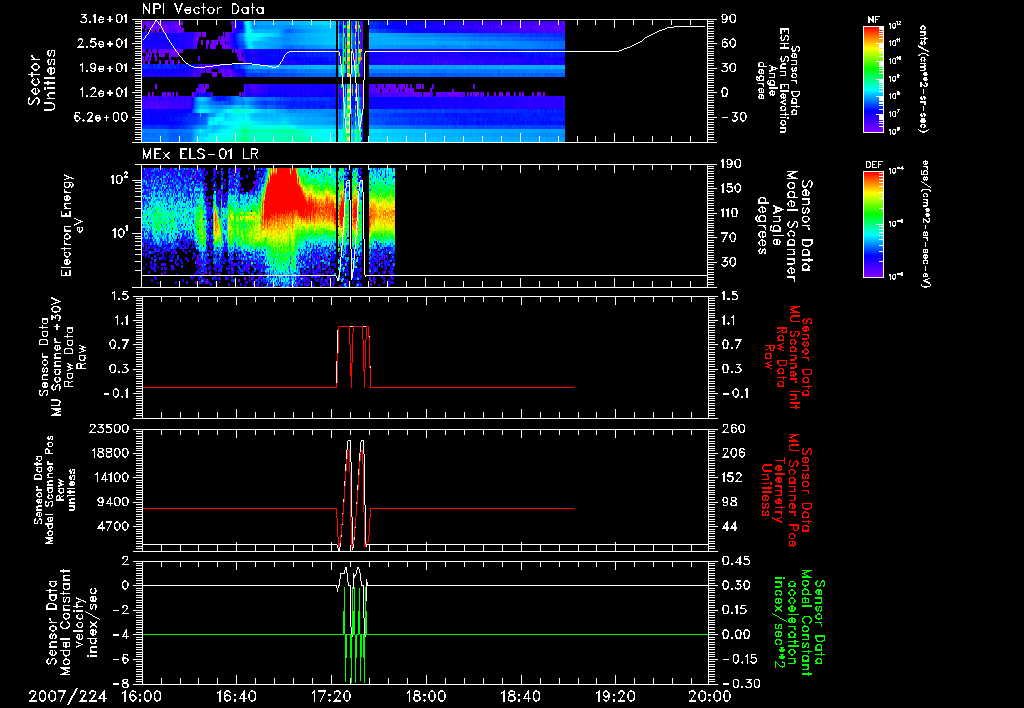Select the 'MU Scanner +30V' axis label
Viewport: 1024px width, 708px height.
59,357
